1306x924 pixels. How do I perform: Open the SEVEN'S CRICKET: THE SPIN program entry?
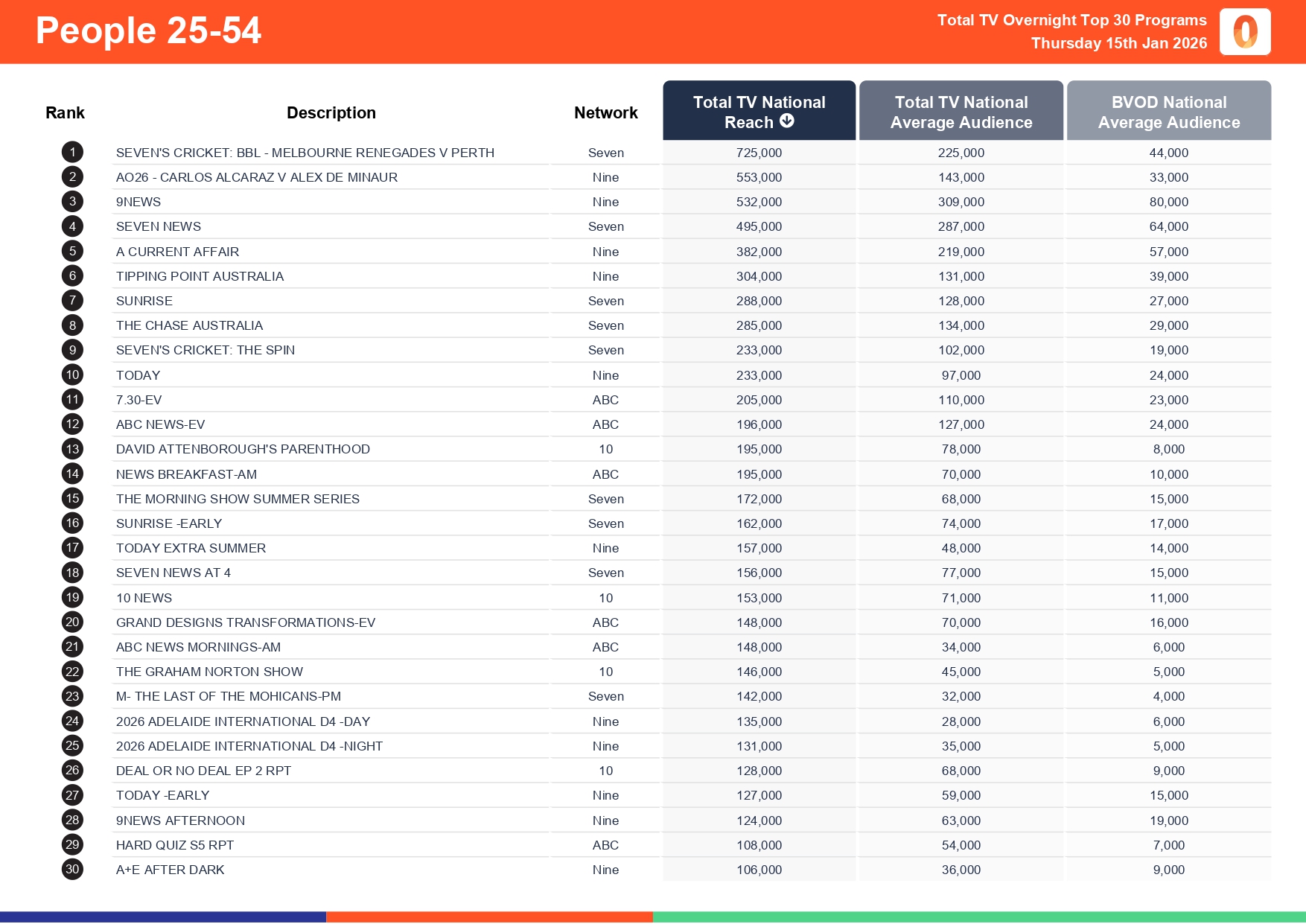point(206,350)
